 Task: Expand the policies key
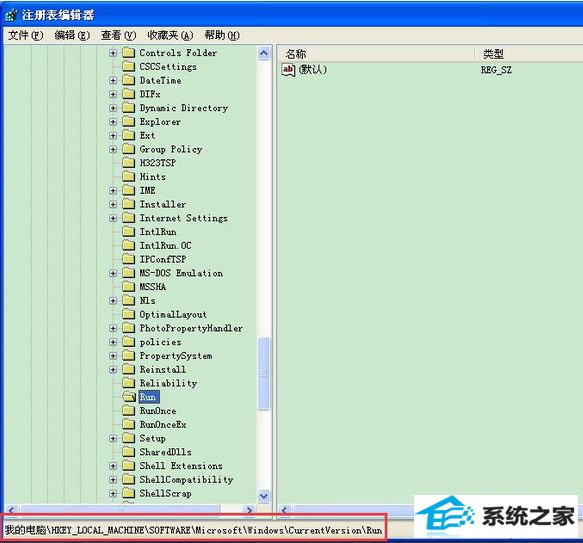pyautogui.click(x=113, y=342)
